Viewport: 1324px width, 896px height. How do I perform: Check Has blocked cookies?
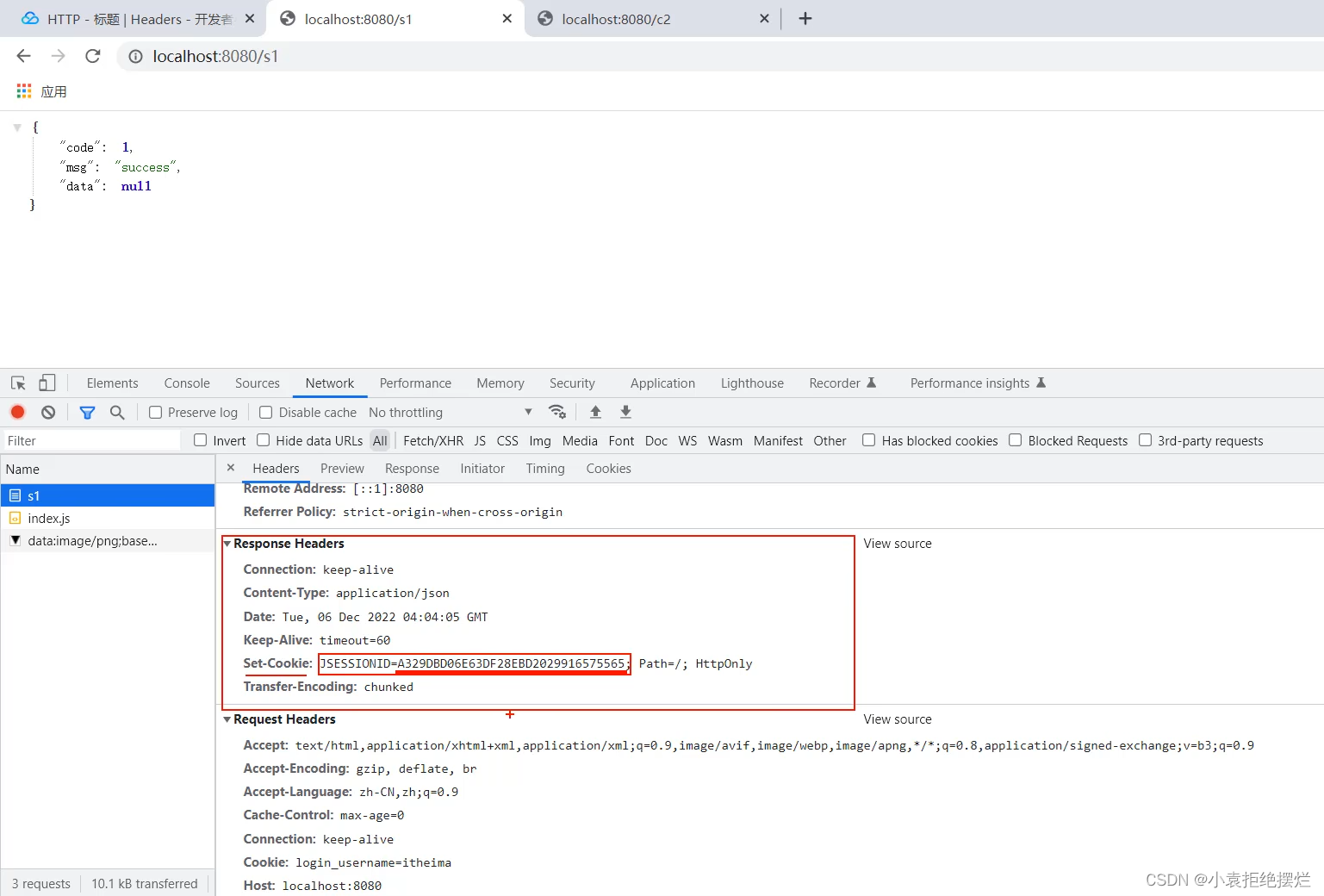click(x=869, y=440)
